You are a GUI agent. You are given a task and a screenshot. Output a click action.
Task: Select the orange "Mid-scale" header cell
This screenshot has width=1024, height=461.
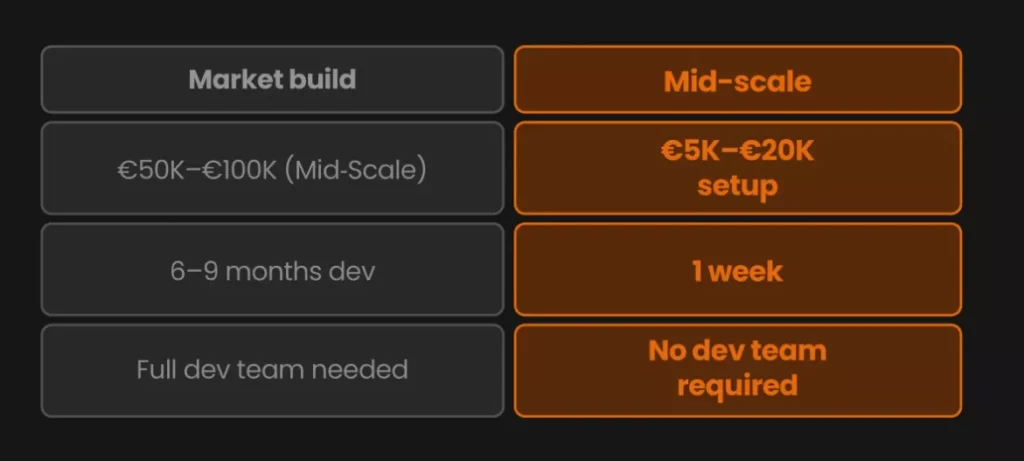coord(737,80)
